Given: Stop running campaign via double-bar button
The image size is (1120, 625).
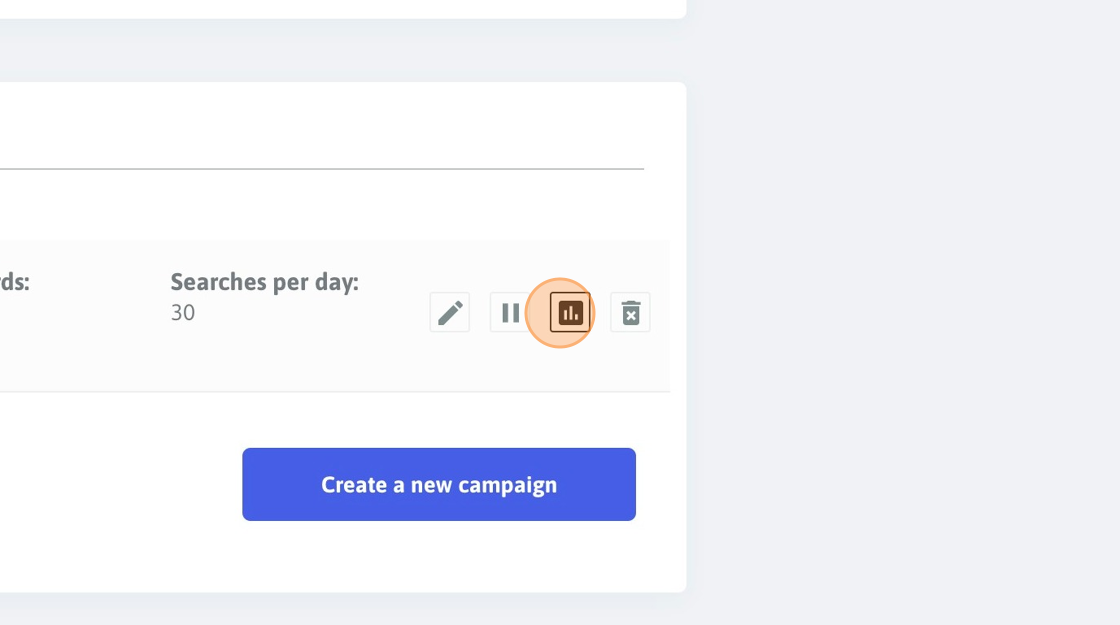Looking at the screenshot, I should [510, 312].
